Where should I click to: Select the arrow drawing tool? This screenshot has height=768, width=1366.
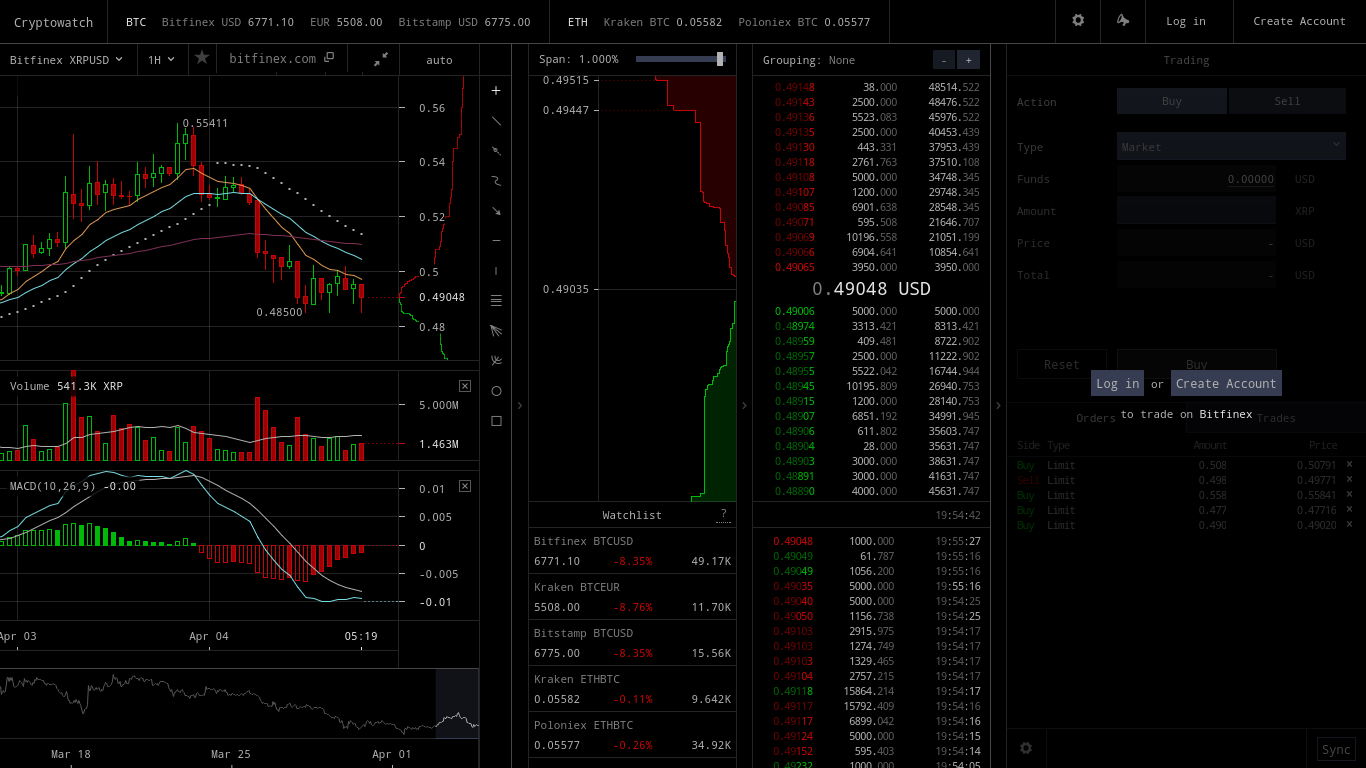496,211
